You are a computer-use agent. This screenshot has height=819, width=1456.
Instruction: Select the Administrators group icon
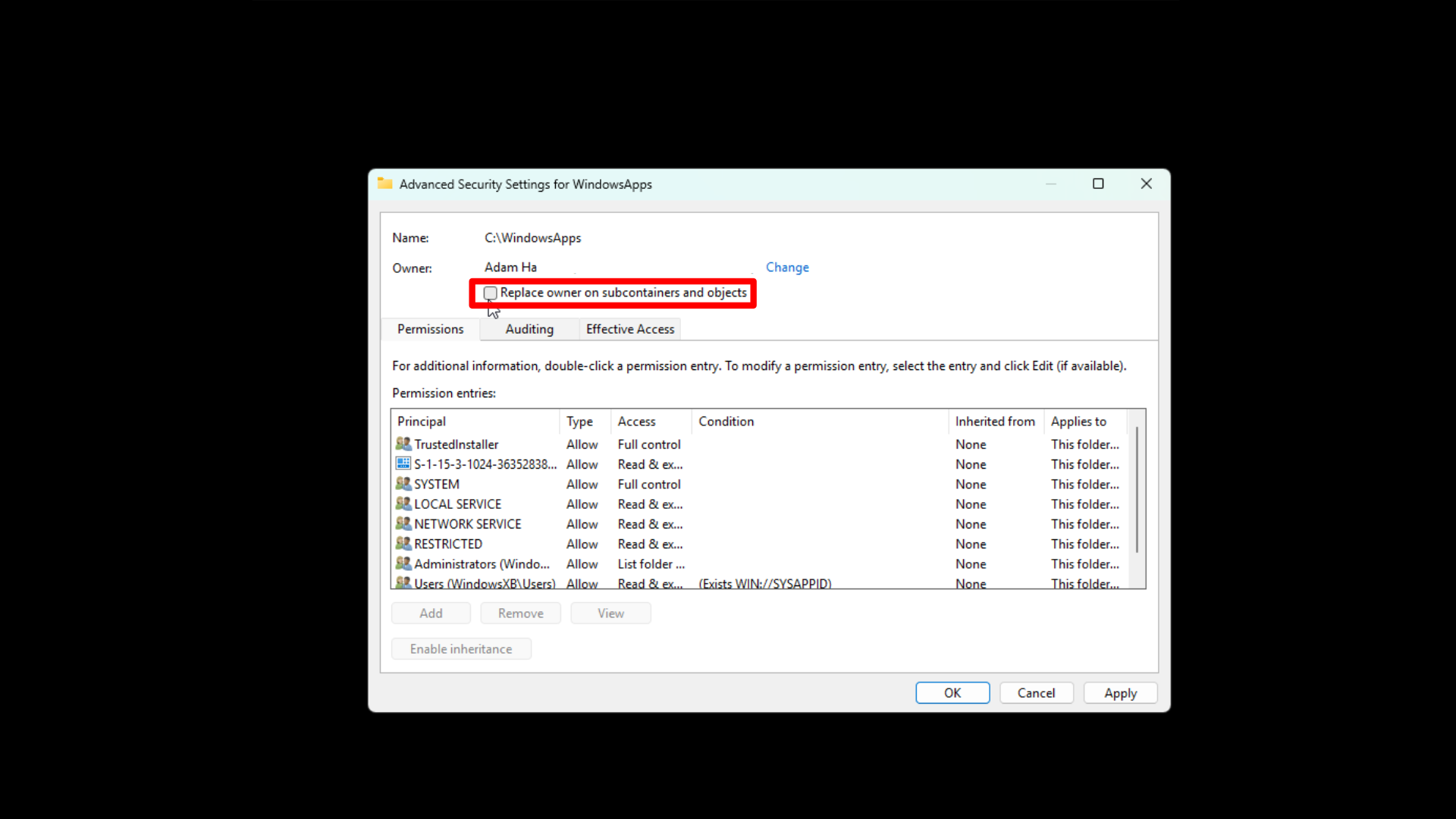(x=403, y=563)
